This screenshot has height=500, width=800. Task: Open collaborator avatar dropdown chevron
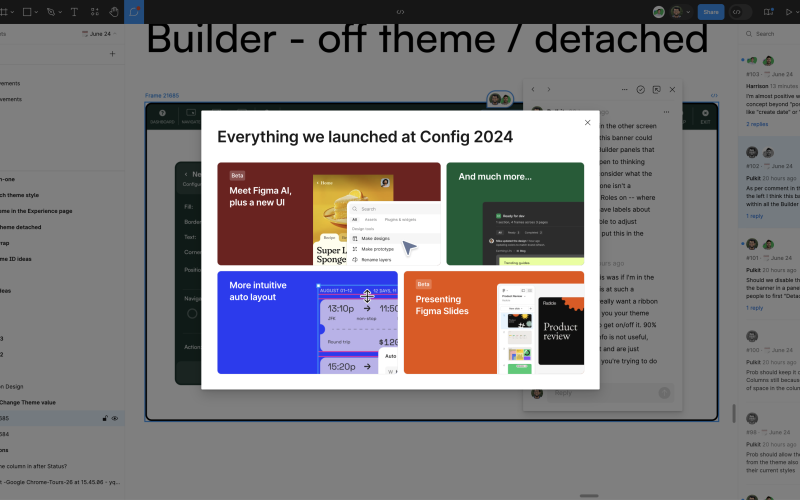(688, 12)
